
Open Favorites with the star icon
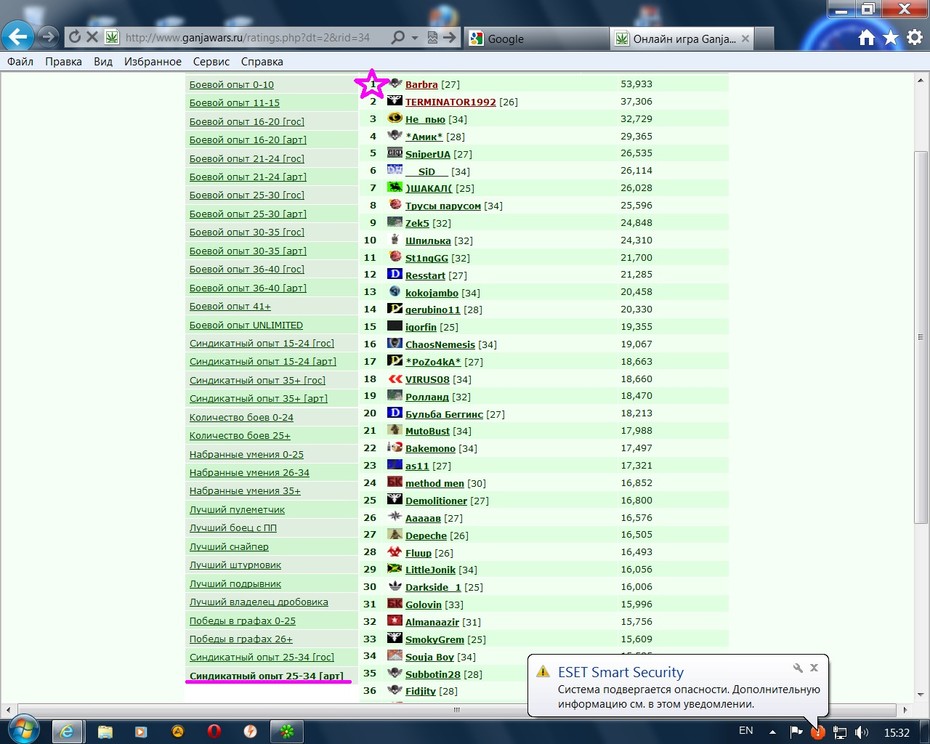click(890, 38)
